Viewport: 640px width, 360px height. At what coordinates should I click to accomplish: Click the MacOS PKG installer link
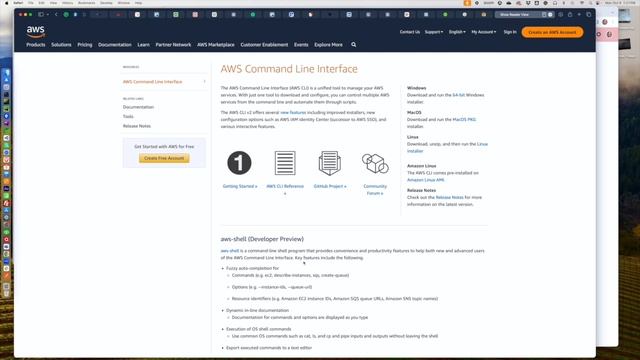click(464, 120)
